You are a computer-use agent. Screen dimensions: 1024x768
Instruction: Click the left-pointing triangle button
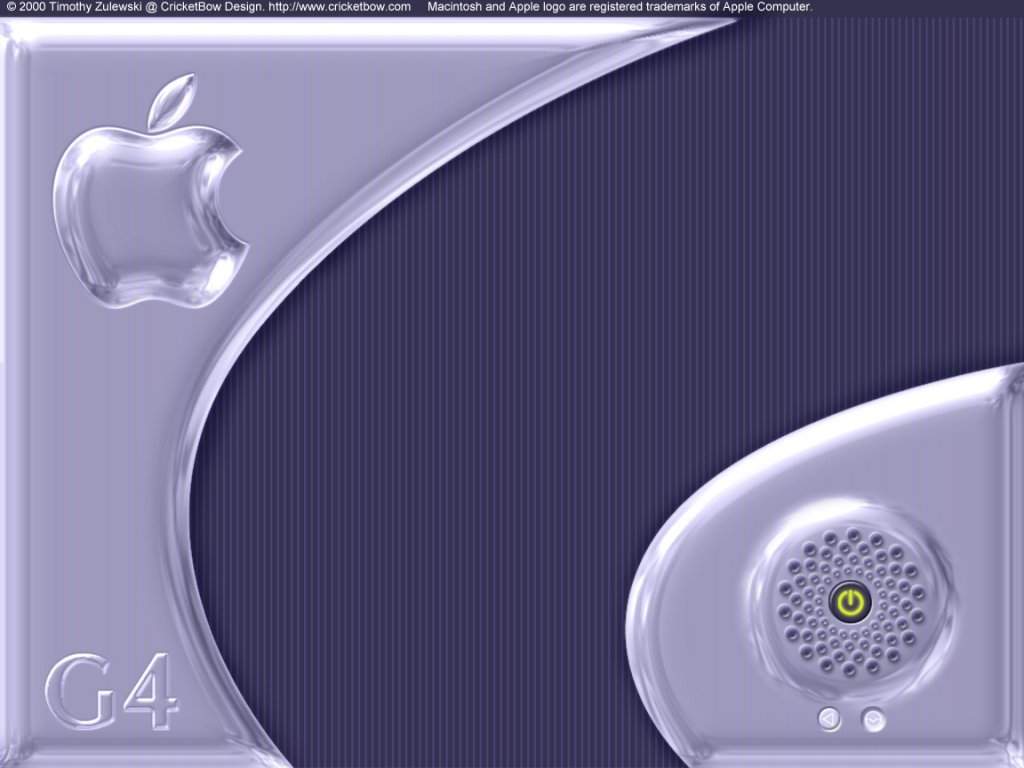point(829,718)
